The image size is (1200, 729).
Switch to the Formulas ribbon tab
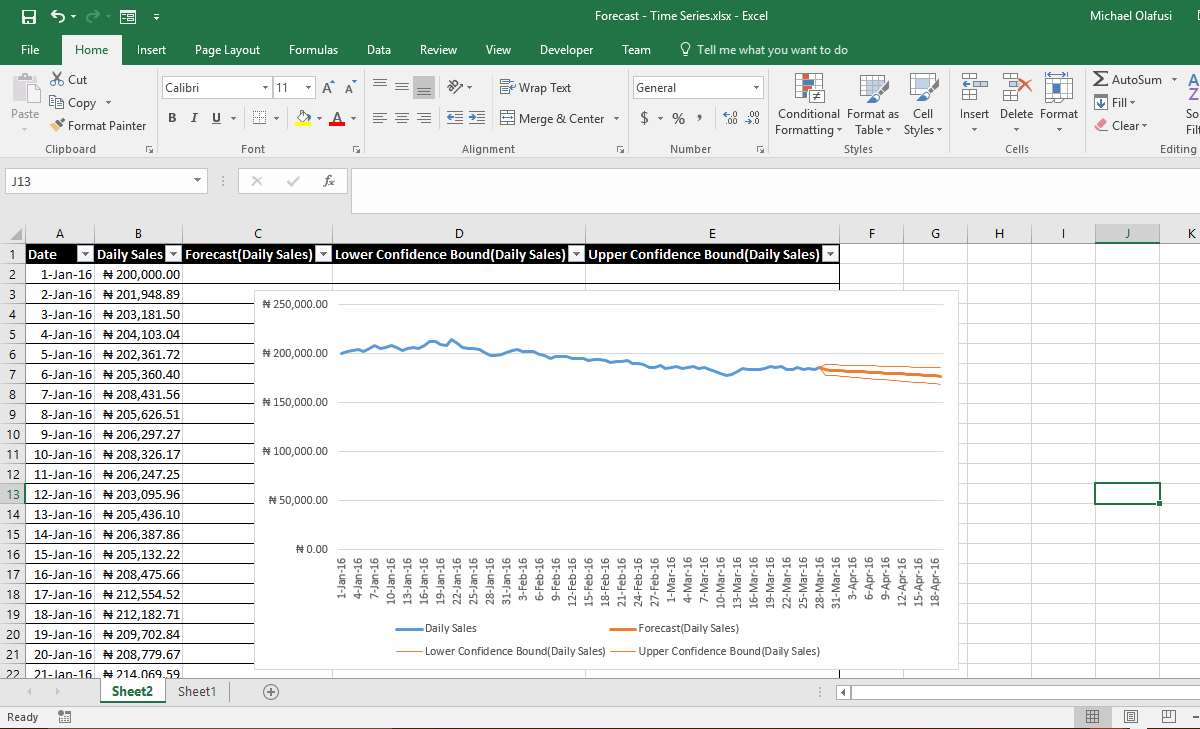313,49
